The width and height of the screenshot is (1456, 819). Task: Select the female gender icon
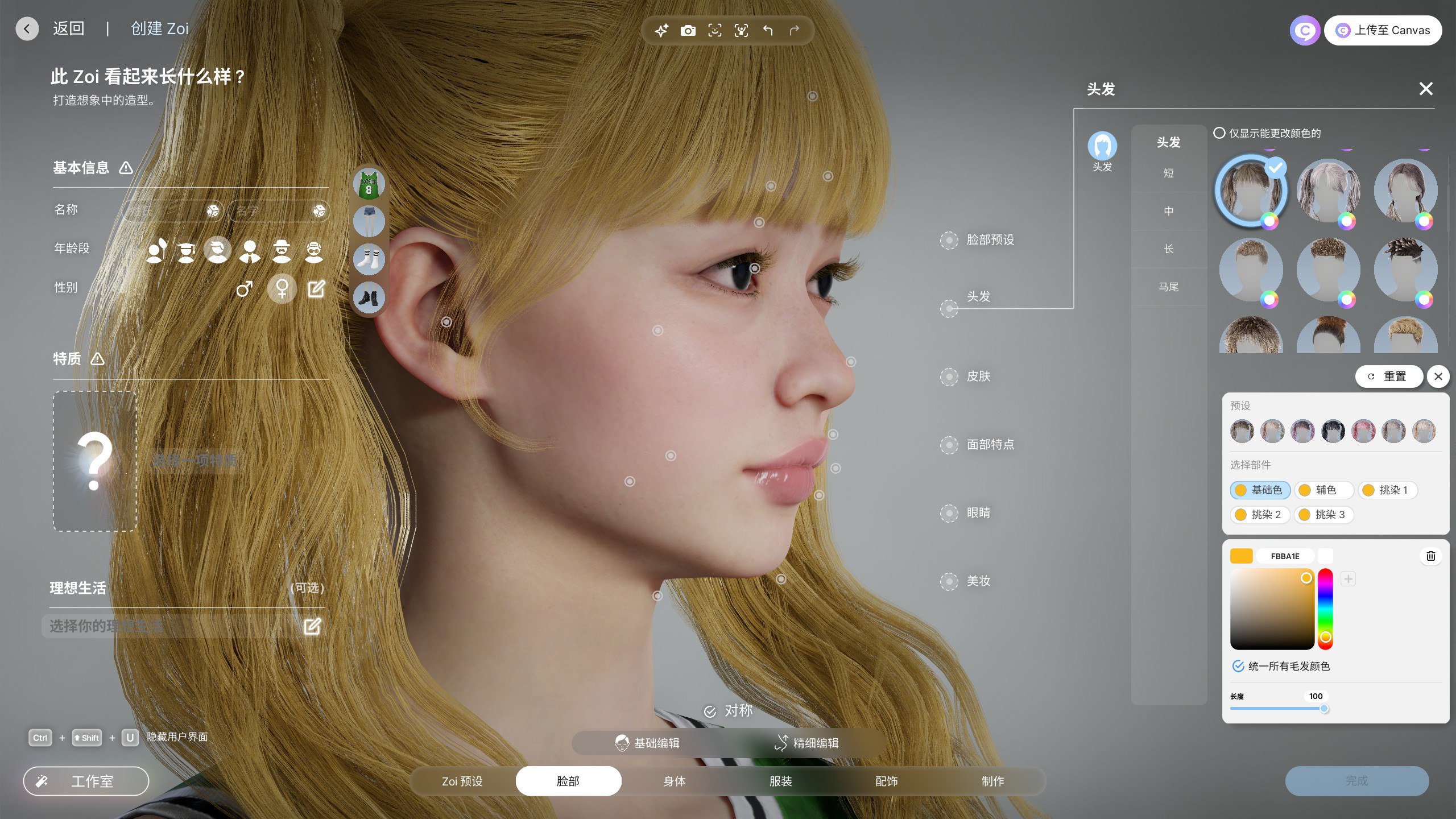click(x=282, y=288)
